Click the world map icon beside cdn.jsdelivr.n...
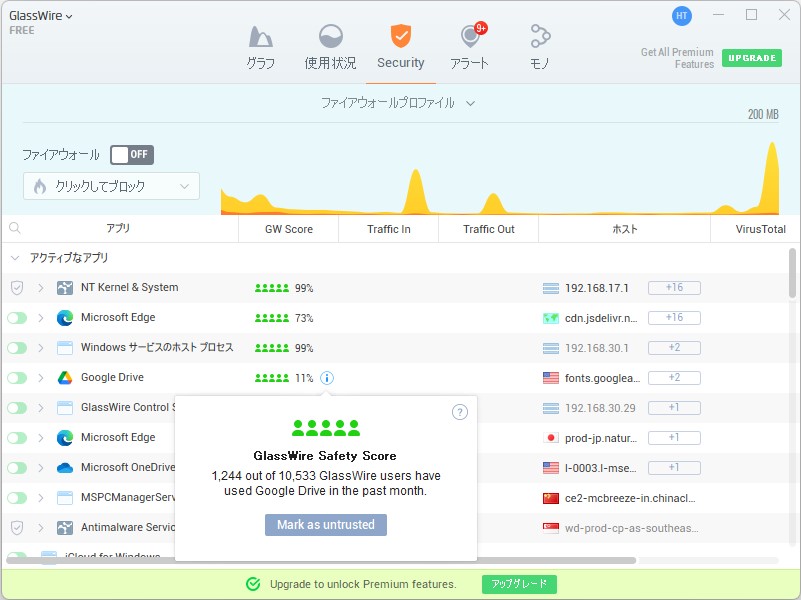Image resolution: width=801 pixels, height=600 pixels. [551, 318]
